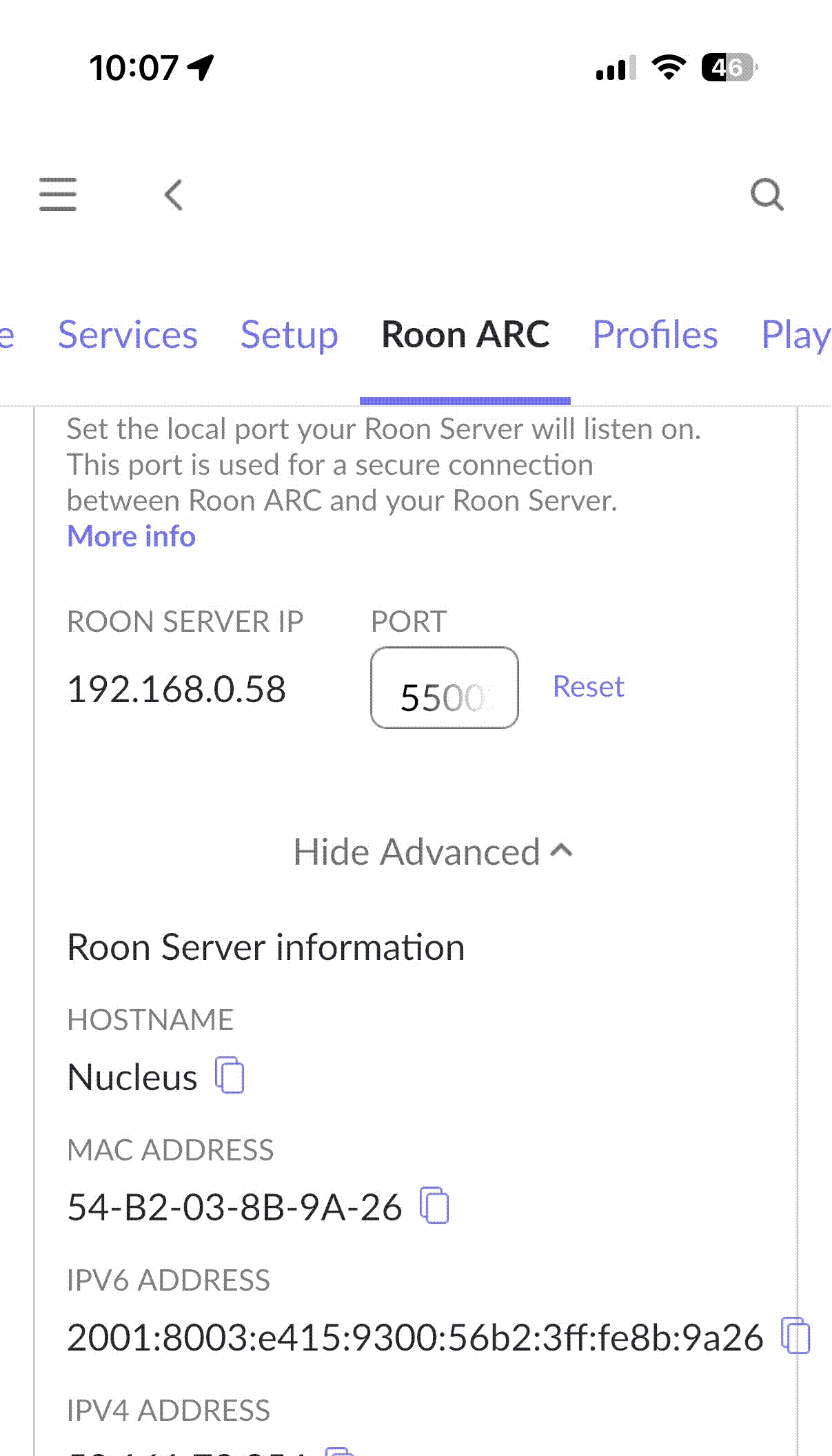Select the Roon ARC tab
This screenshot has width=832, height=1456.
pyautogui.click(x=465, y=335)
